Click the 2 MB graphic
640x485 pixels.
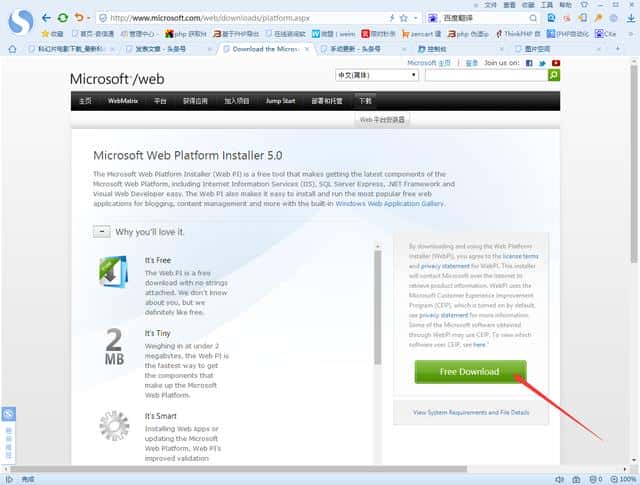114,347
